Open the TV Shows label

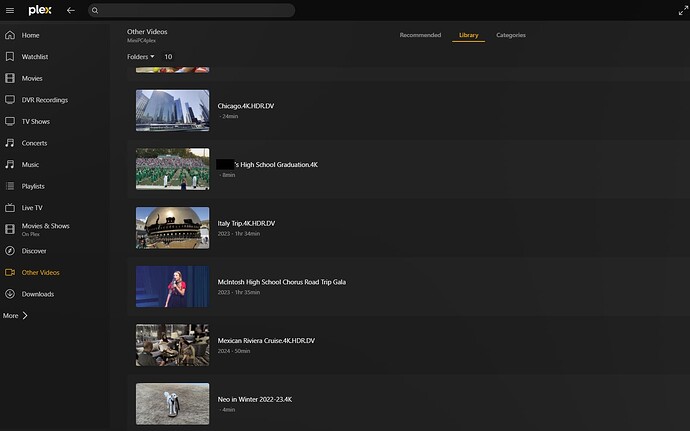pyautogui.click(x=36, y=122)
